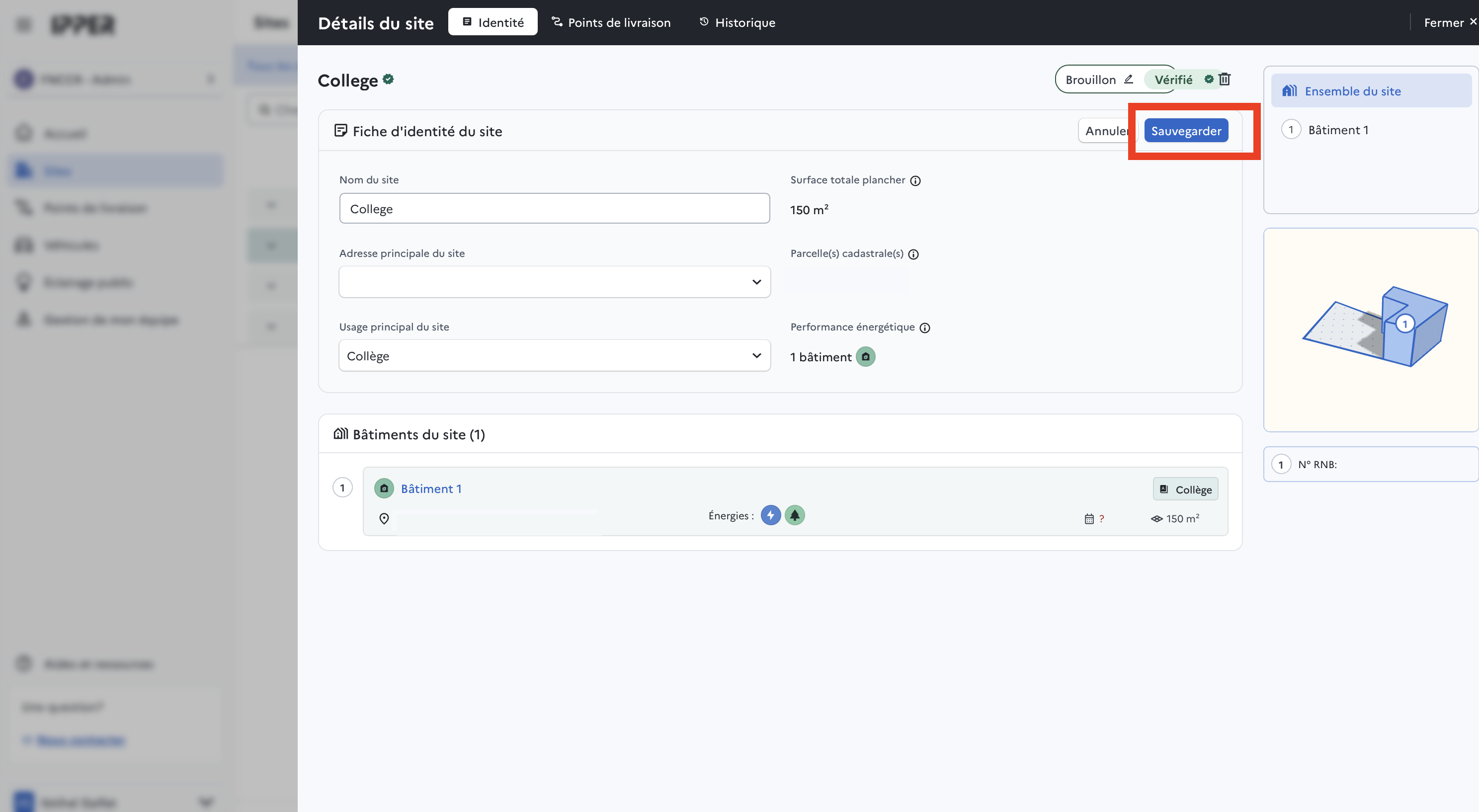The height and width of the screenshot is (812, 1479).
Task: Delete the site with the trash icon
Action: 1225,79
